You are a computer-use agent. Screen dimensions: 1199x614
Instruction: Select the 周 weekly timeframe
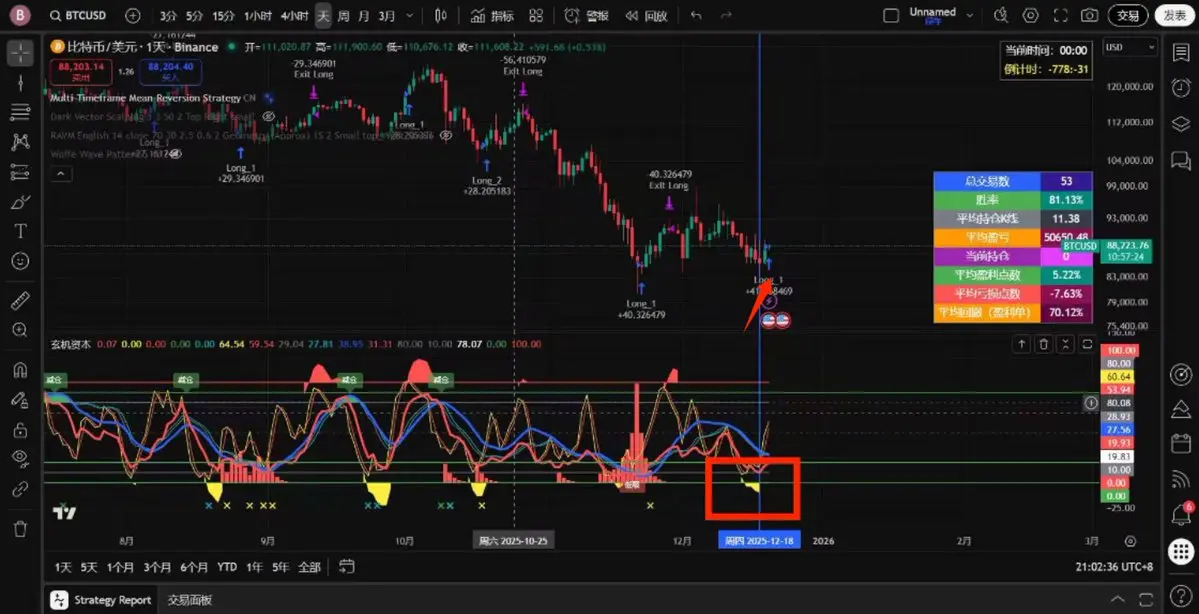tap(343, 15)
